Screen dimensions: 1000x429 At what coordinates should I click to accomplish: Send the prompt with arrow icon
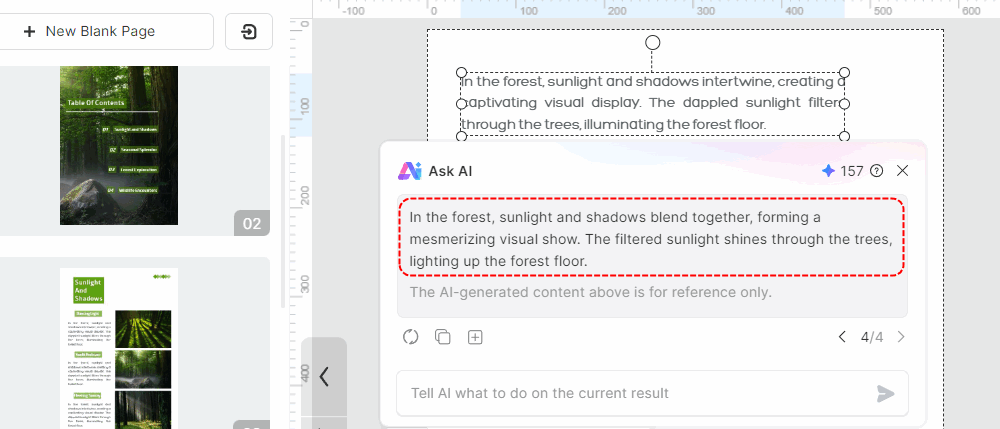pyautogui.click(x=885, y=393)
